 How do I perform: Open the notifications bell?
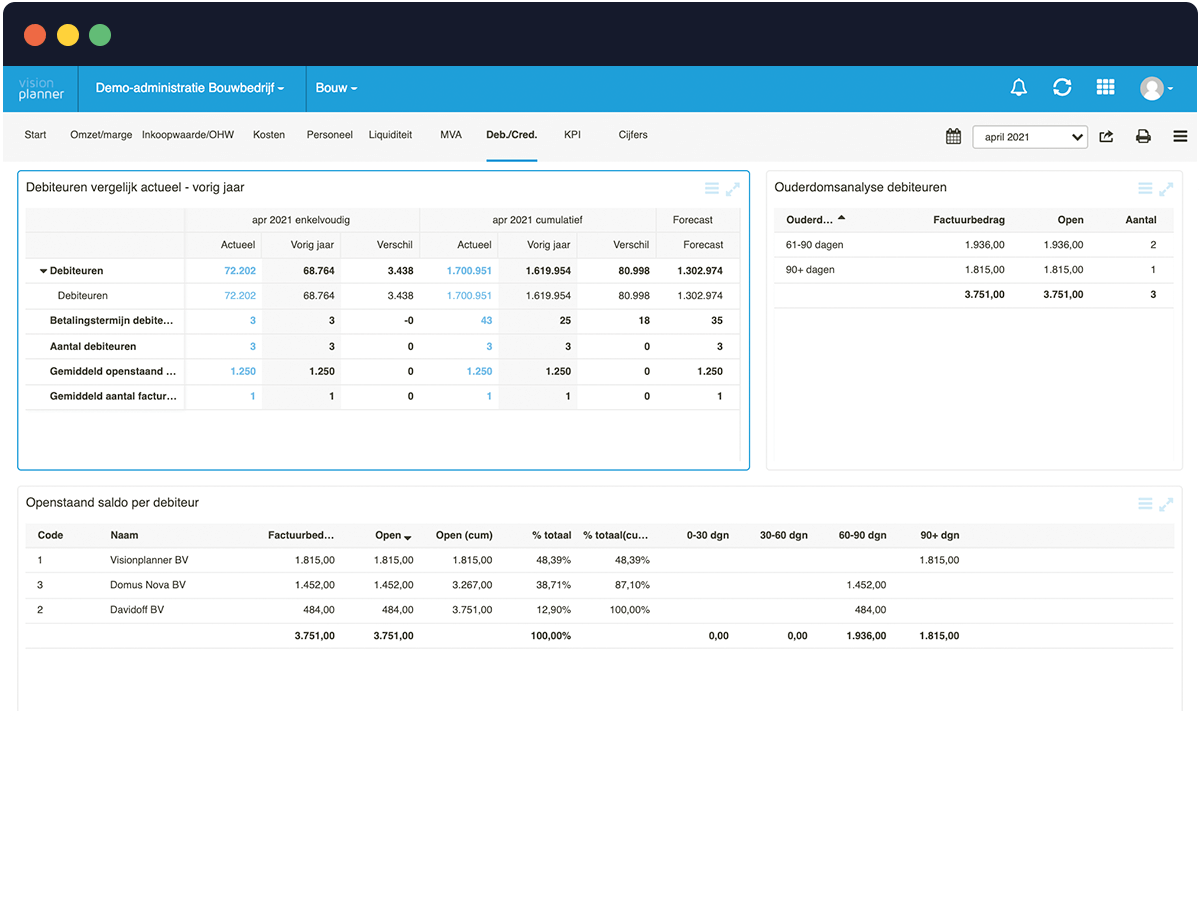coord(1019,88)
